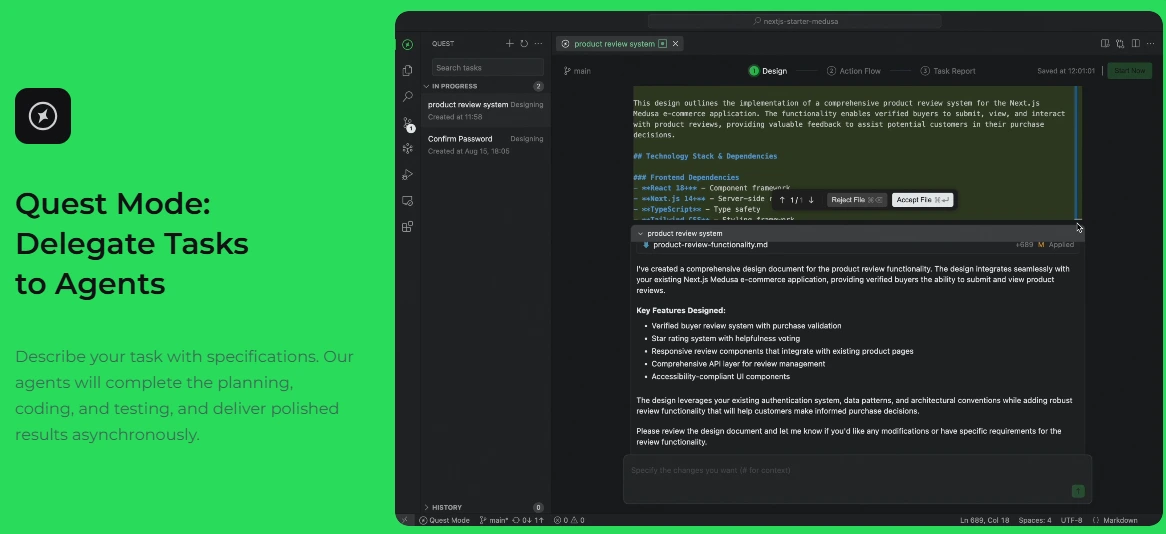Open the AI network nodes icon in activity bar
The width and height of the screenshot is (1166, 534).
(x=407, y=149)
